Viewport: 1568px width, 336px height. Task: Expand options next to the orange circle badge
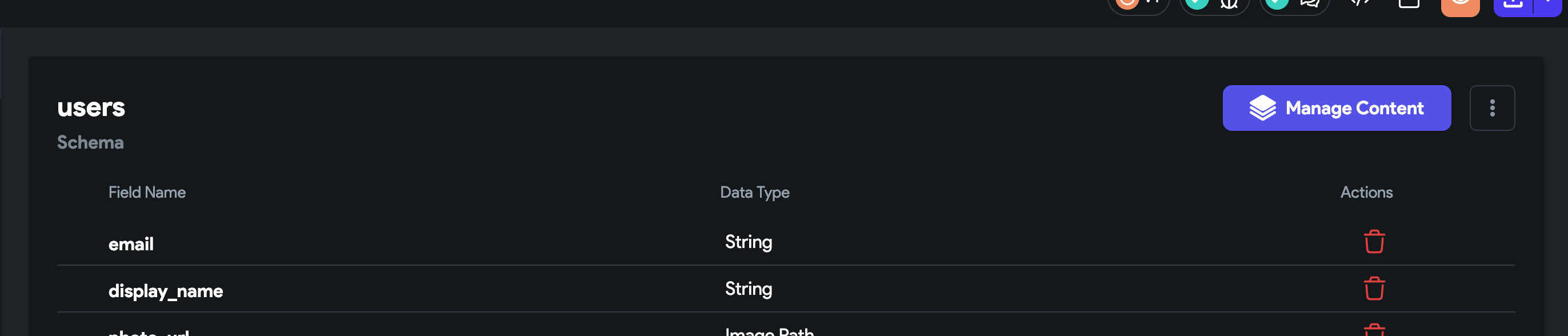[x=1152, y=3]
